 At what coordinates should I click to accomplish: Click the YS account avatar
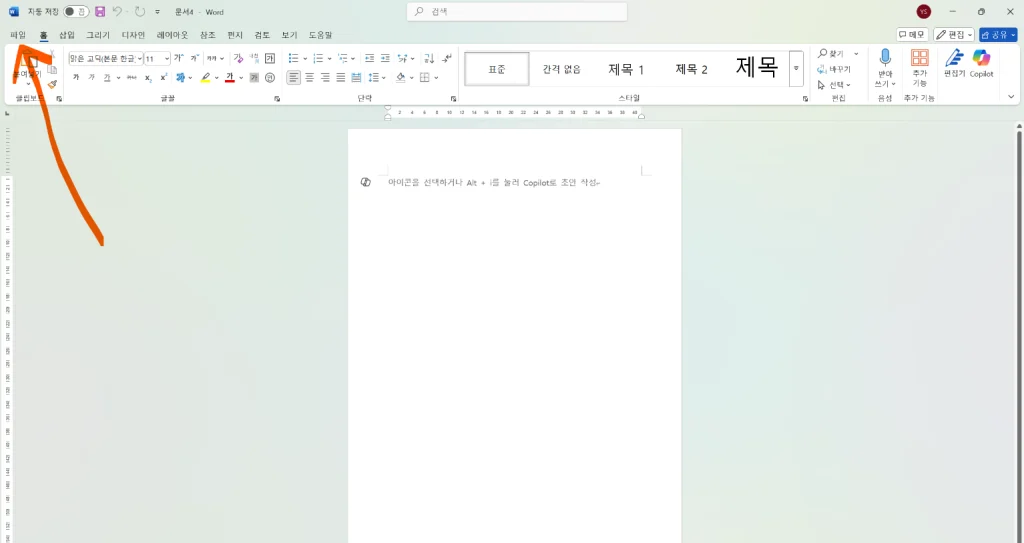point(923,12)
